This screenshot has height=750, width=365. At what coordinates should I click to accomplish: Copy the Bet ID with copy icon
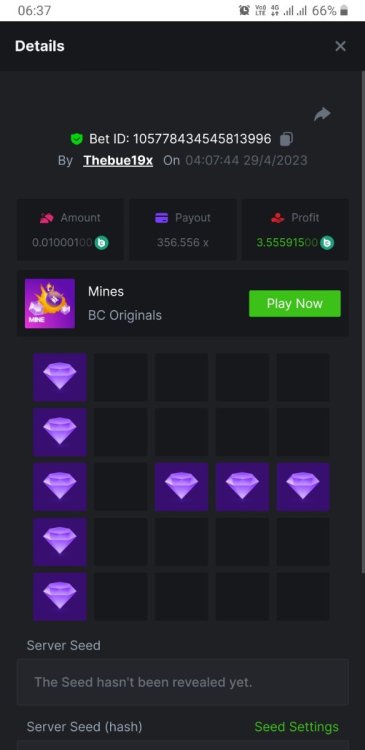(x=286, y=139)
